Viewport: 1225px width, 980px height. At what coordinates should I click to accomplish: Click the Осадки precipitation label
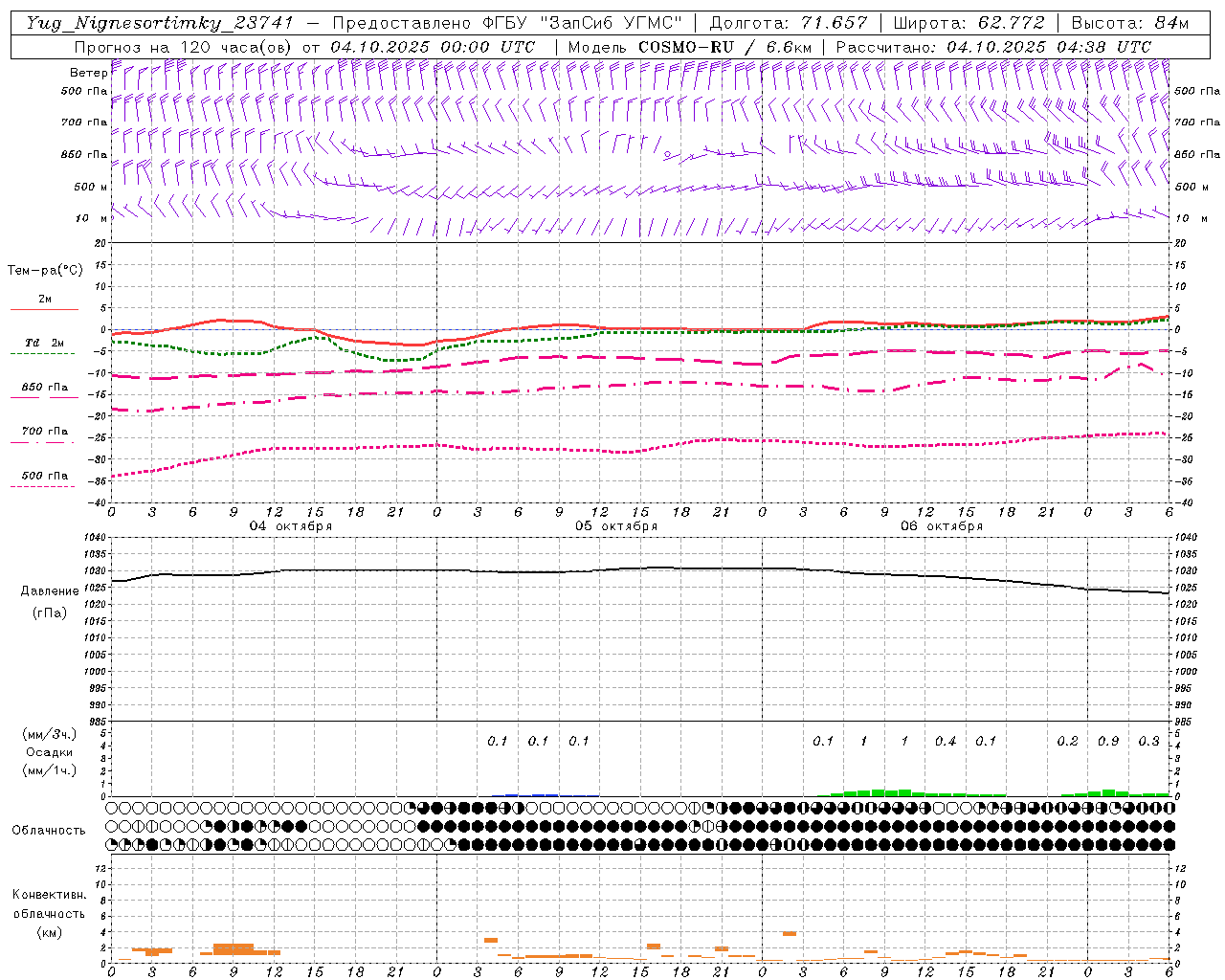(x=49, y=752)
